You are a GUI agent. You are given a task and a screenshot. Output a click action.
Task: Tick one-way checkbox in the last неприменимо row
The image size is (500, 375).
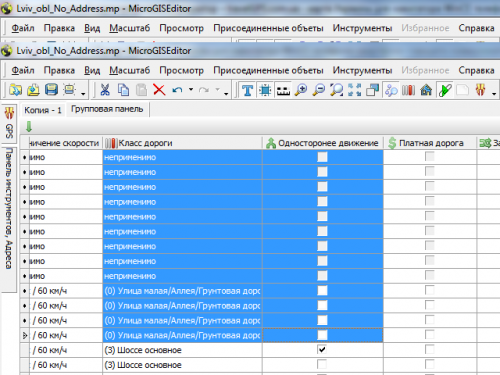[322, 276]
